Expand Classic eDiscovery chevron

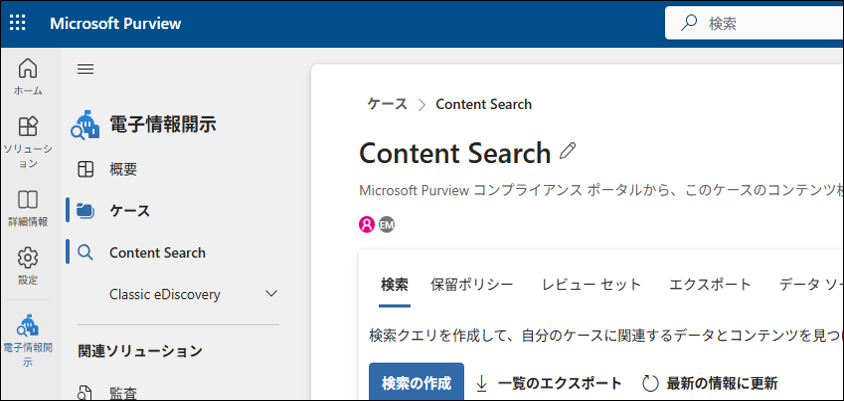(272, 294)
